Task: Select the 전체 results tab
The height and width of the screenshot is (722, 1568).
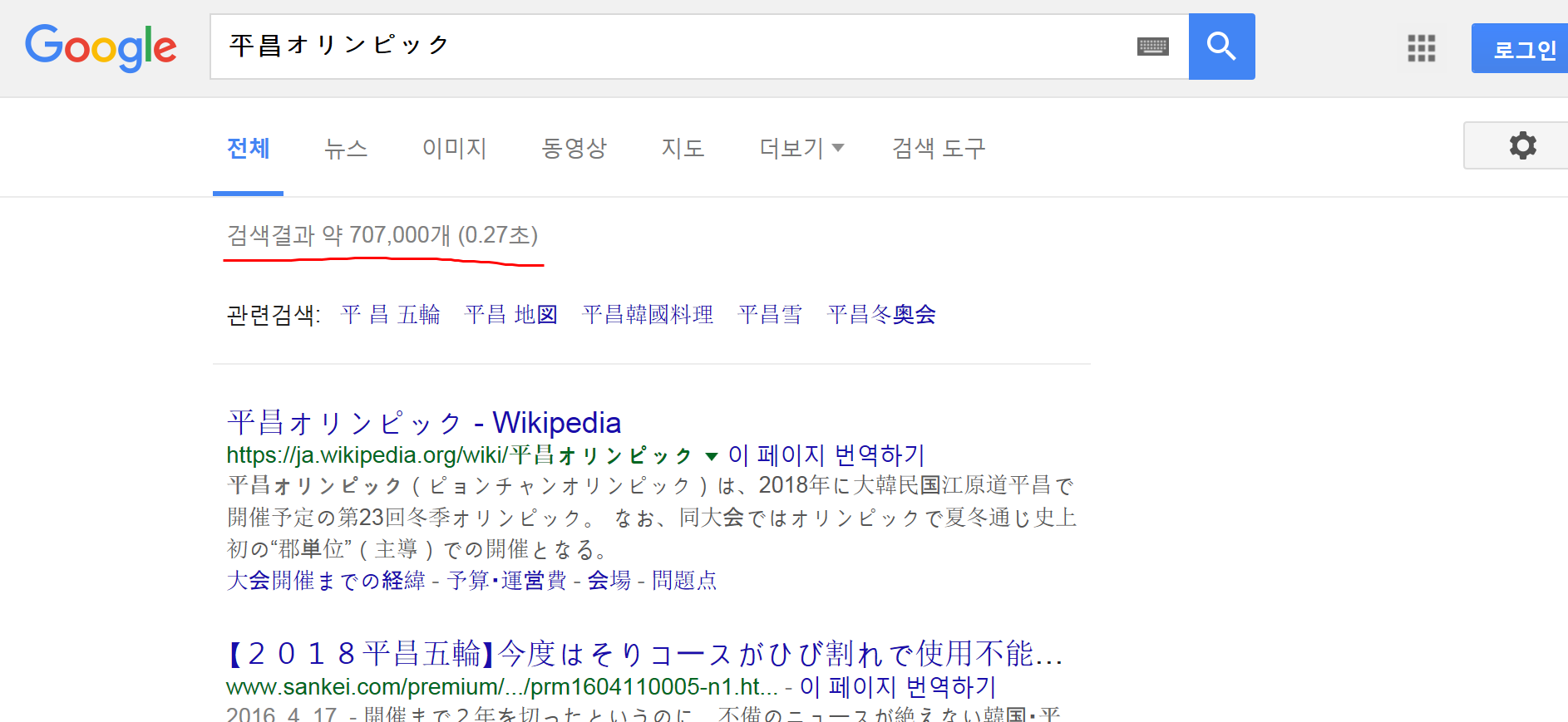Action: click(248, 149)
